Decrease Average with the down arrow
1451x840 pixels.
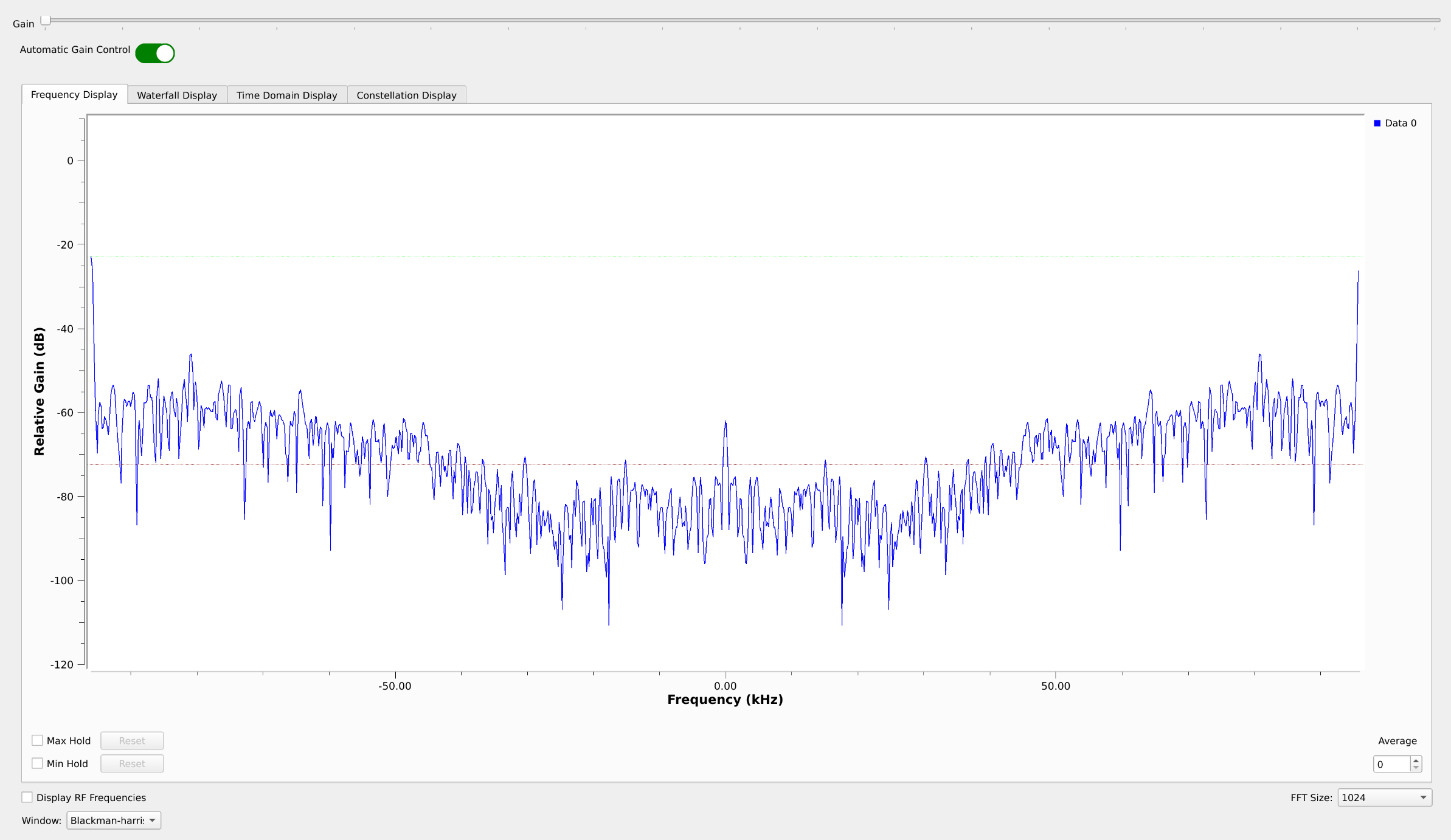click(x=1416, y=768)
